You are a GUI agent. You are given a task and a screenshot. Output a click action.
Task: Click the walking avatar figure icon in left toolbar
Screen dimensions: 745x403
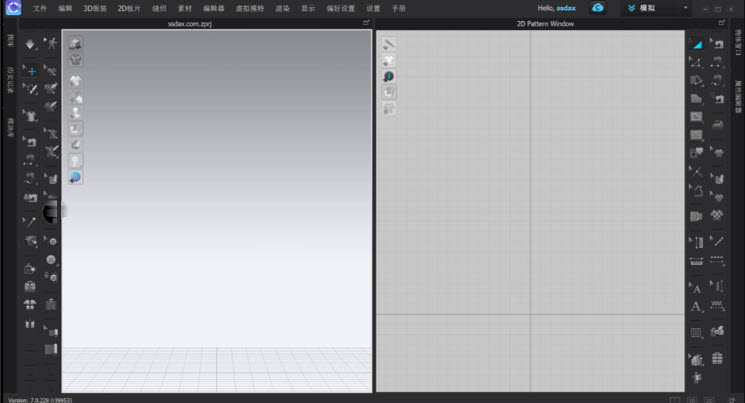tap(50, 44)
